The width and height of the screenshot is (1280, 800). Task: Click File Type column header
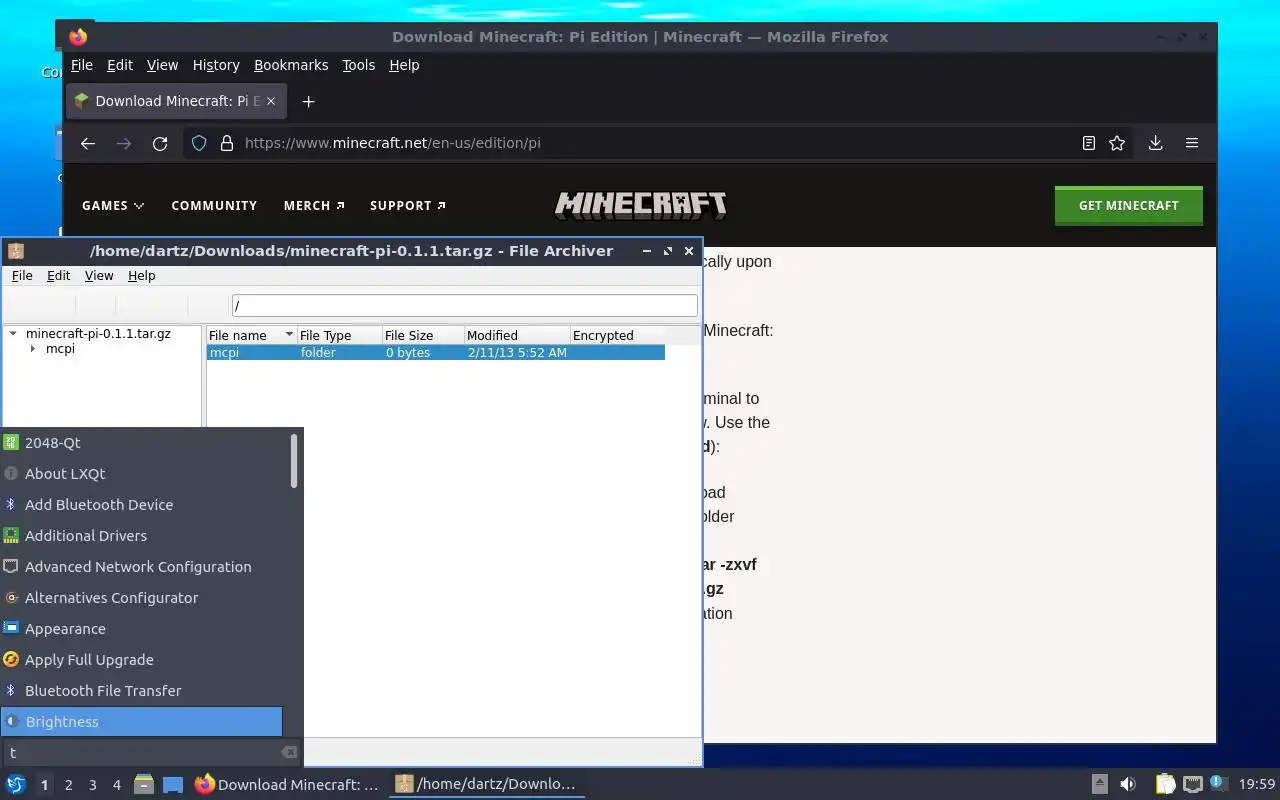tap(339, 335)
